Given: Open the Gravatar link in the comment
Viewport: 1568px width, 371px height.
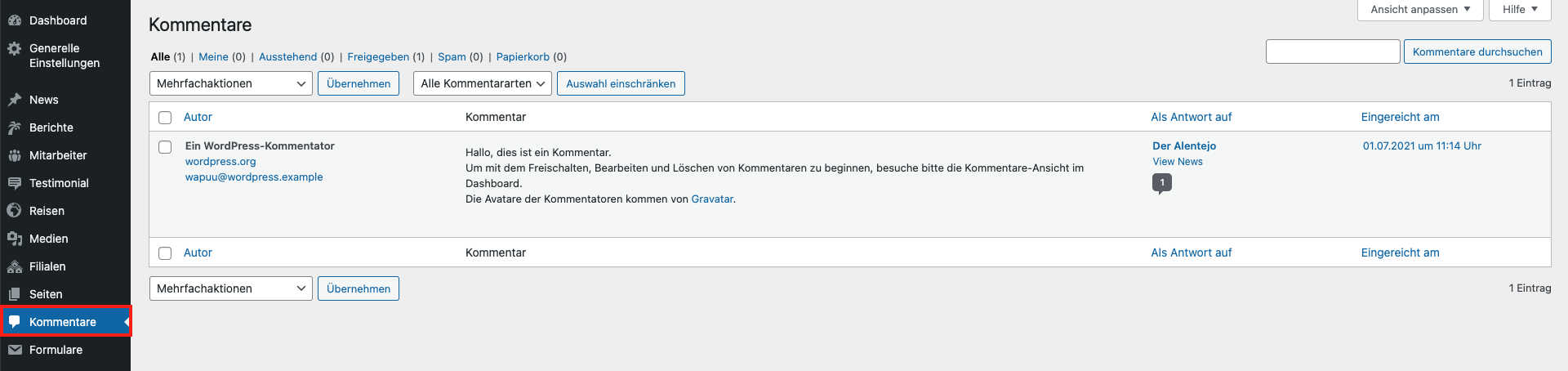Looking at the screenshot, I should [712, 199].
